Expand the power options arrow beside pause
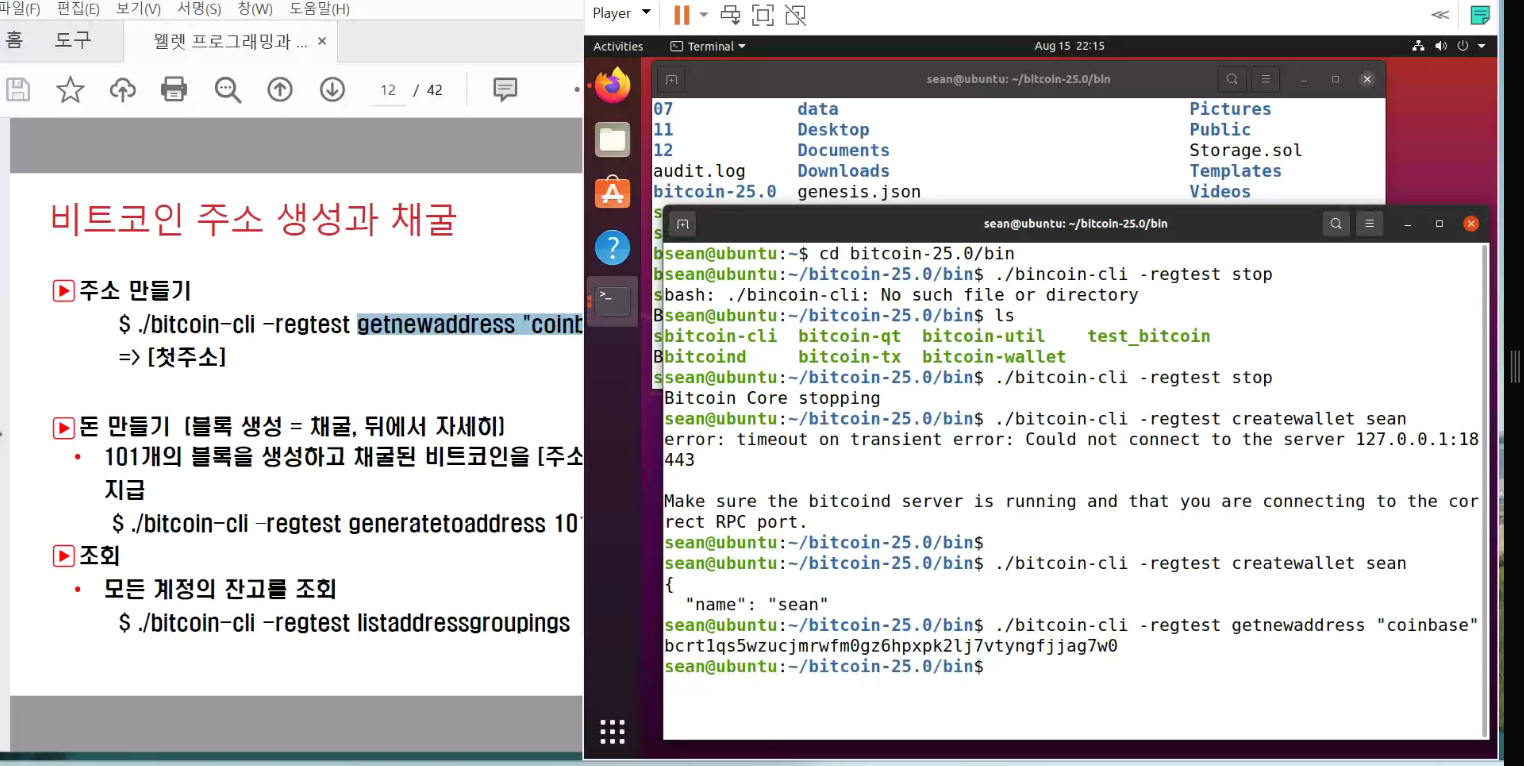Viewport: 1524px width, 766px height. [703, 15]
